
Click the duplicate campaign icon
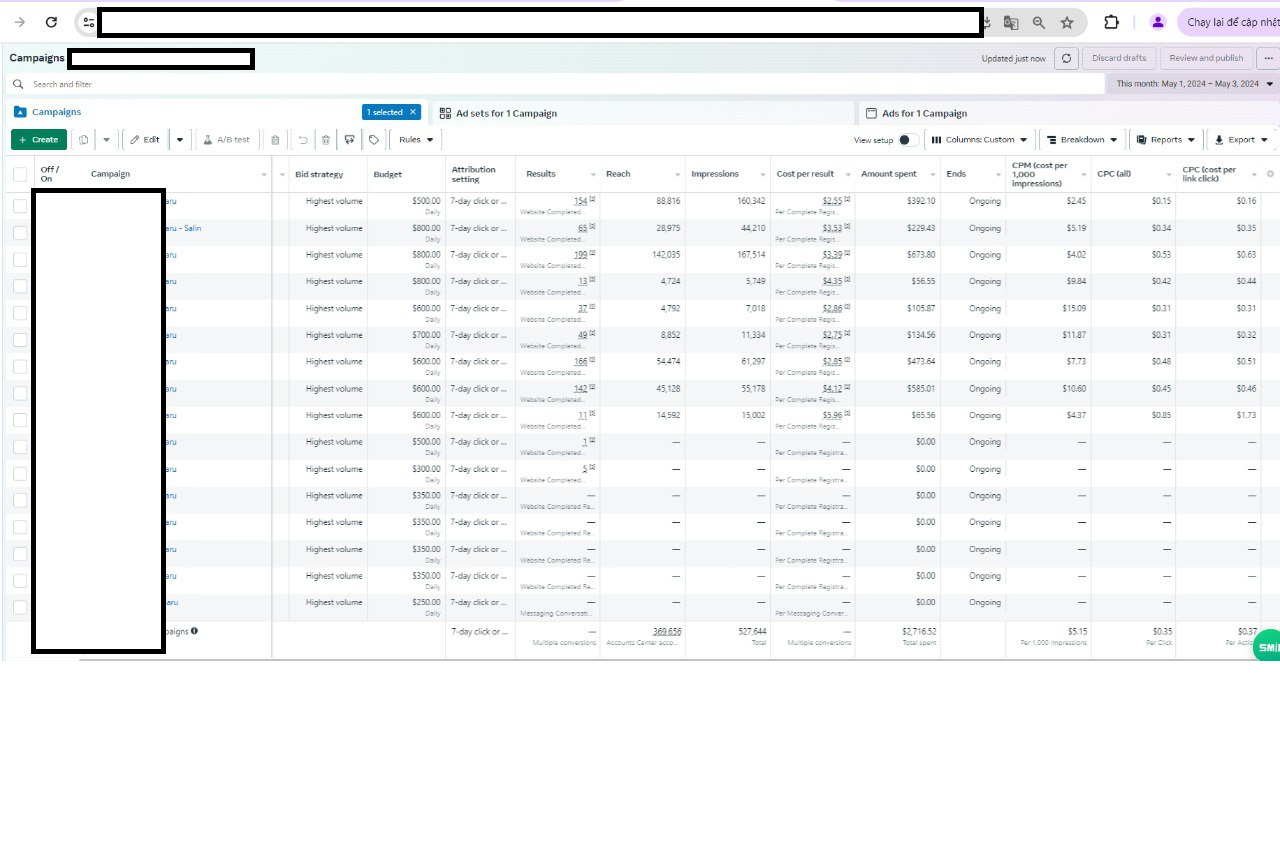coord(84,140)
